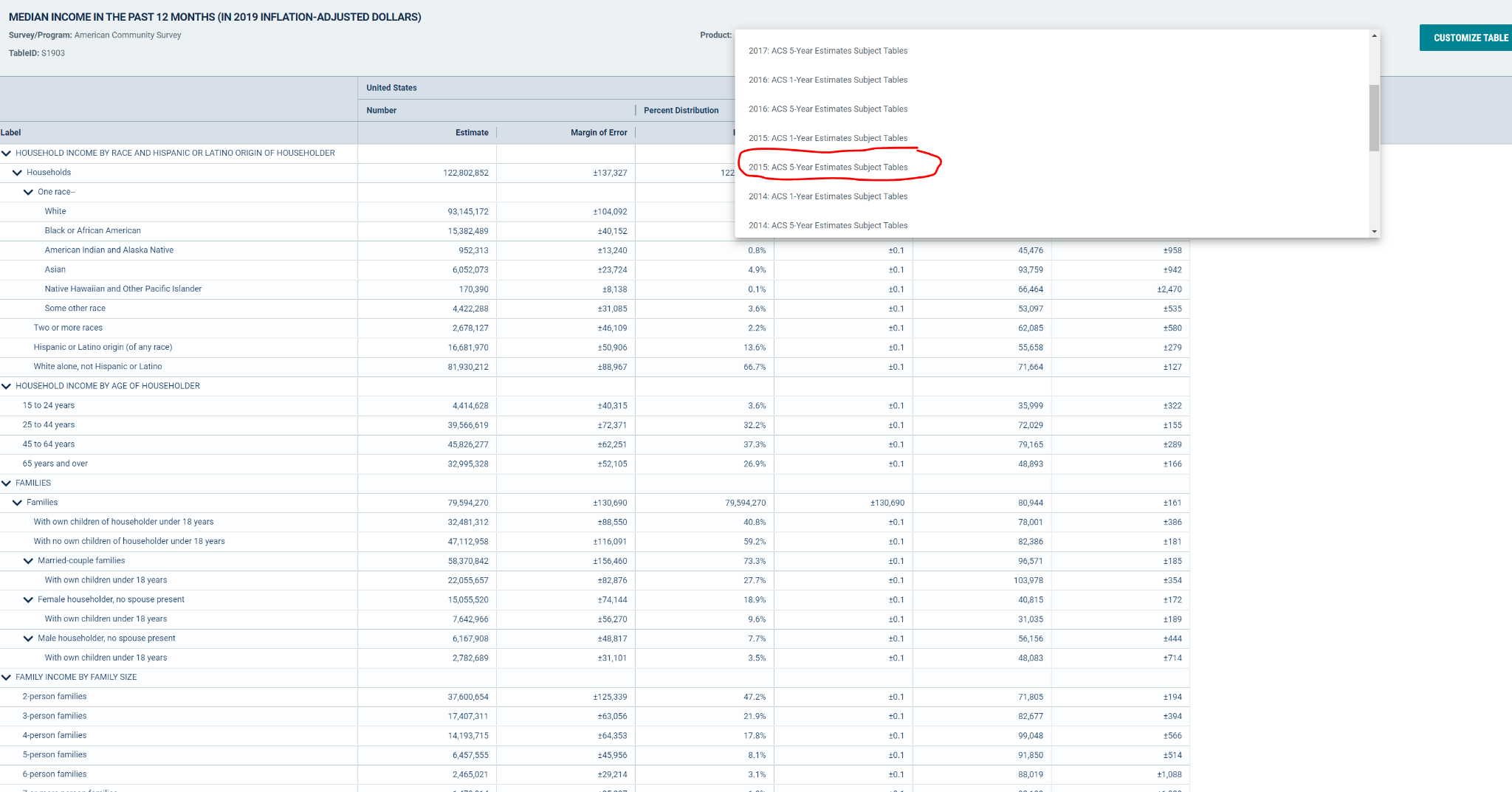
Task: Click the Estimate column header under Number
Action: (x=472, y=133)
